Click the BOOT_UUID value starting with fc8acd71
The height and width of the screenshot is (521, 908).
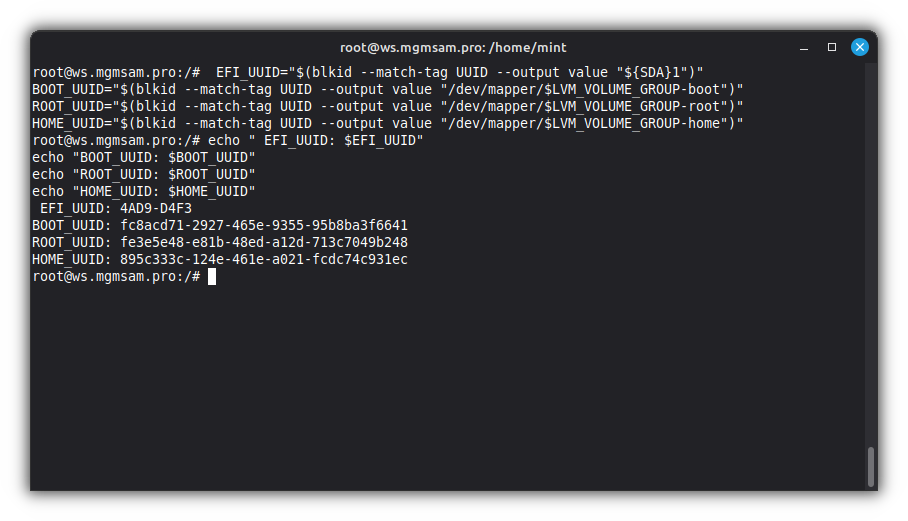coord(264,225)
